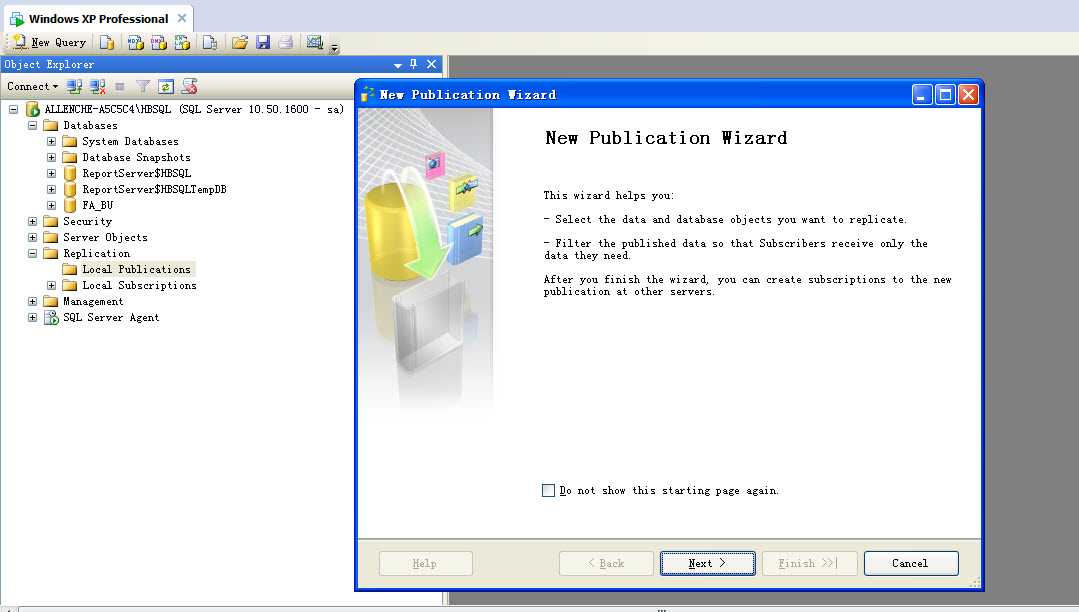Viewport: 1079px width, 612px height.
Task: Select the Databases folder
Action: click(x=90, y=125)
